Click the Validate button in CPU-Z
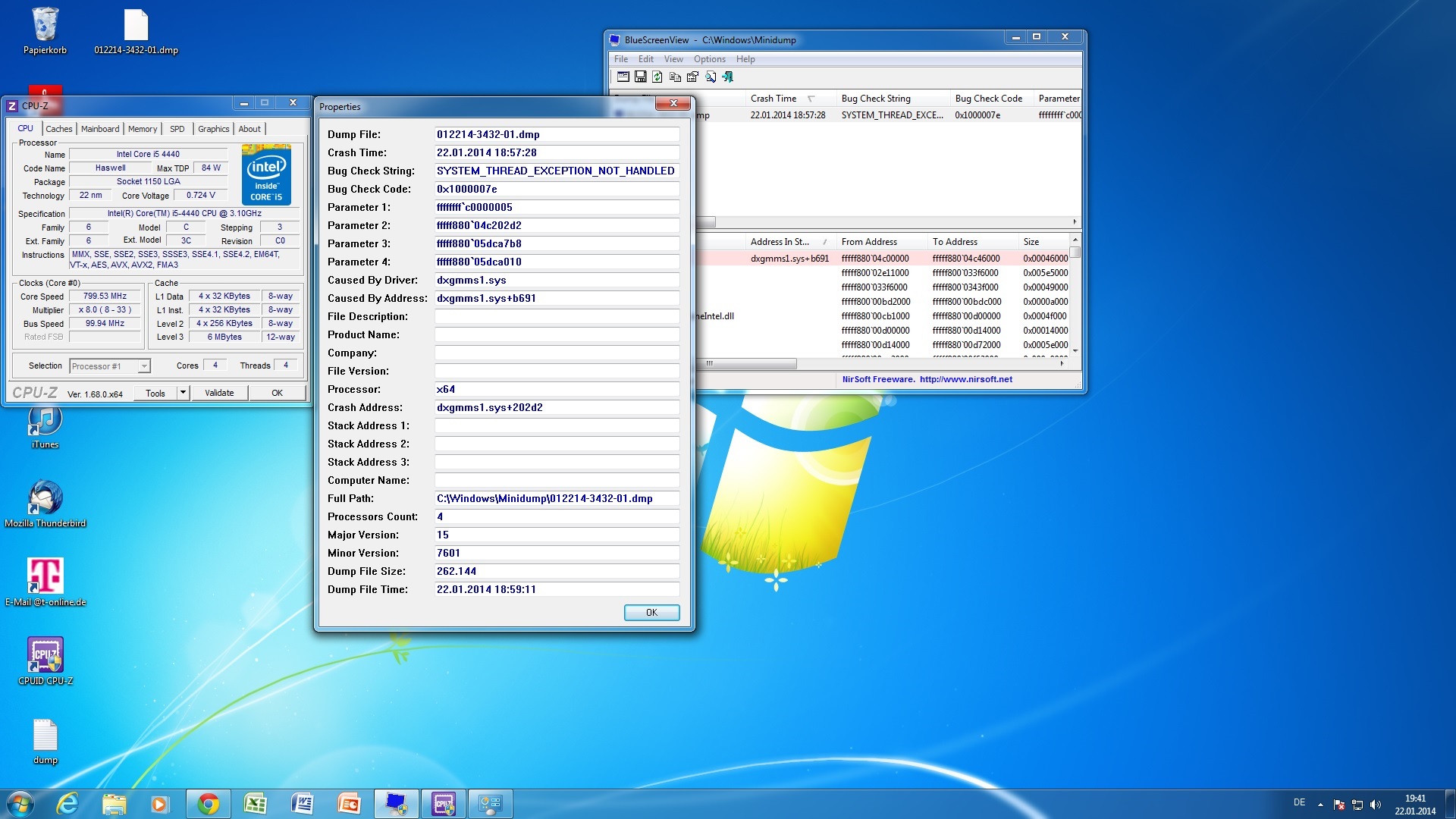This screenshot has width=1456, height=819. pos(219,393)
